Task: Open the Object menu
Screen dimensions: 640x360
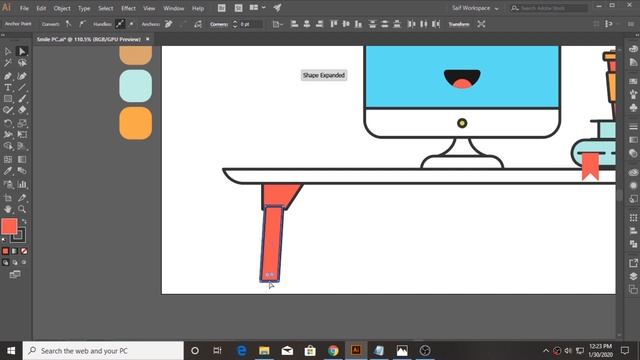Action: 62,8
